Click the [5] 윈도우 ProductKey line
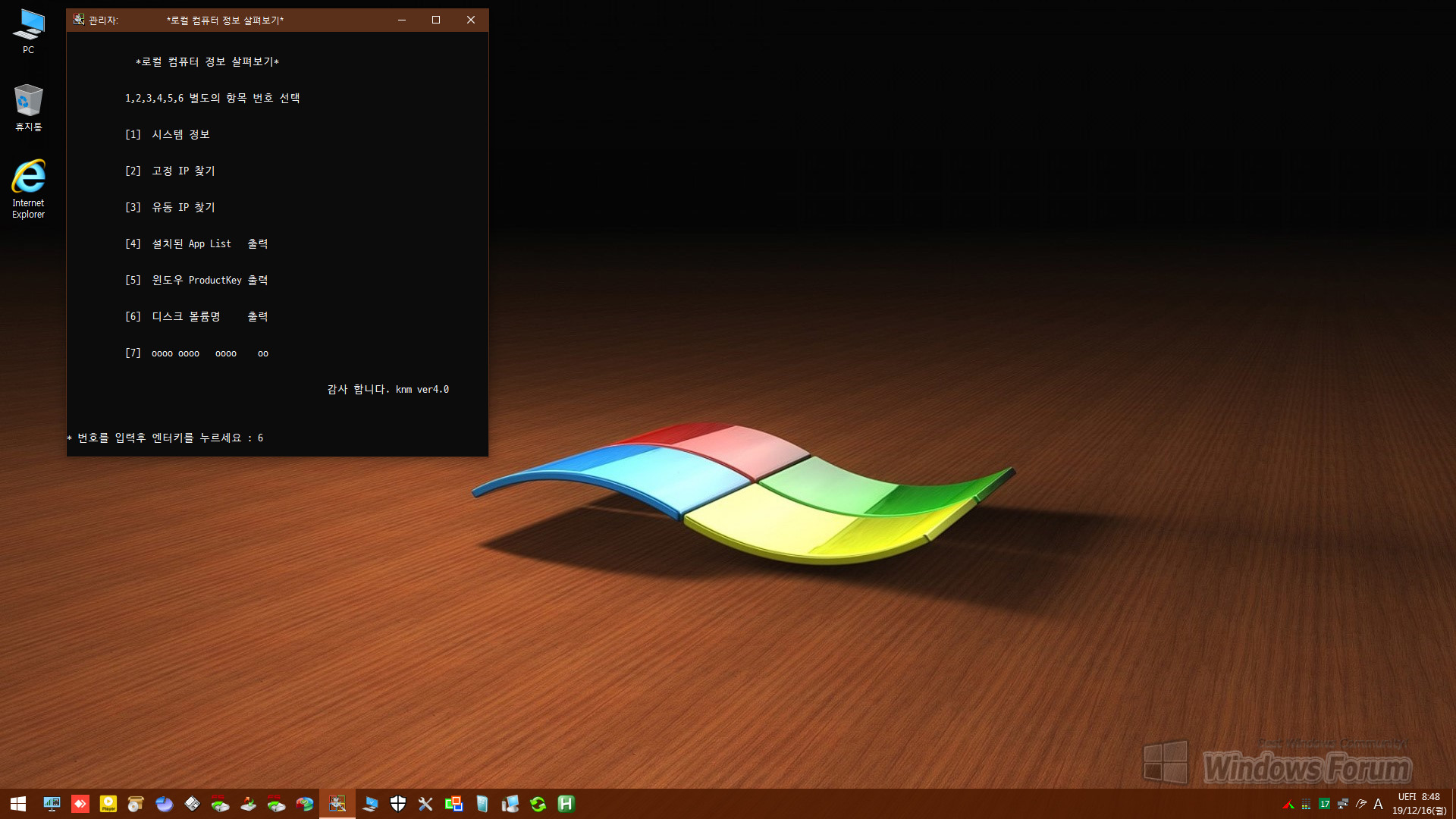 pyautogui.click(x=196, y=280)
